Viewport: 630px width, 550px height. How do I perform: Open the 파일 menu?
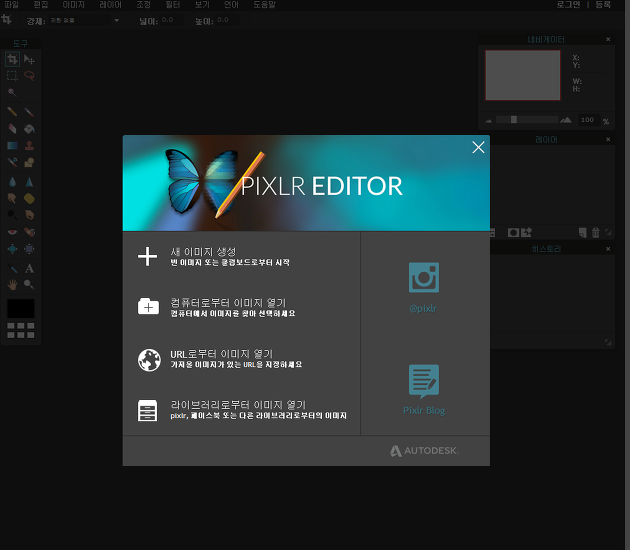[11, 5]
